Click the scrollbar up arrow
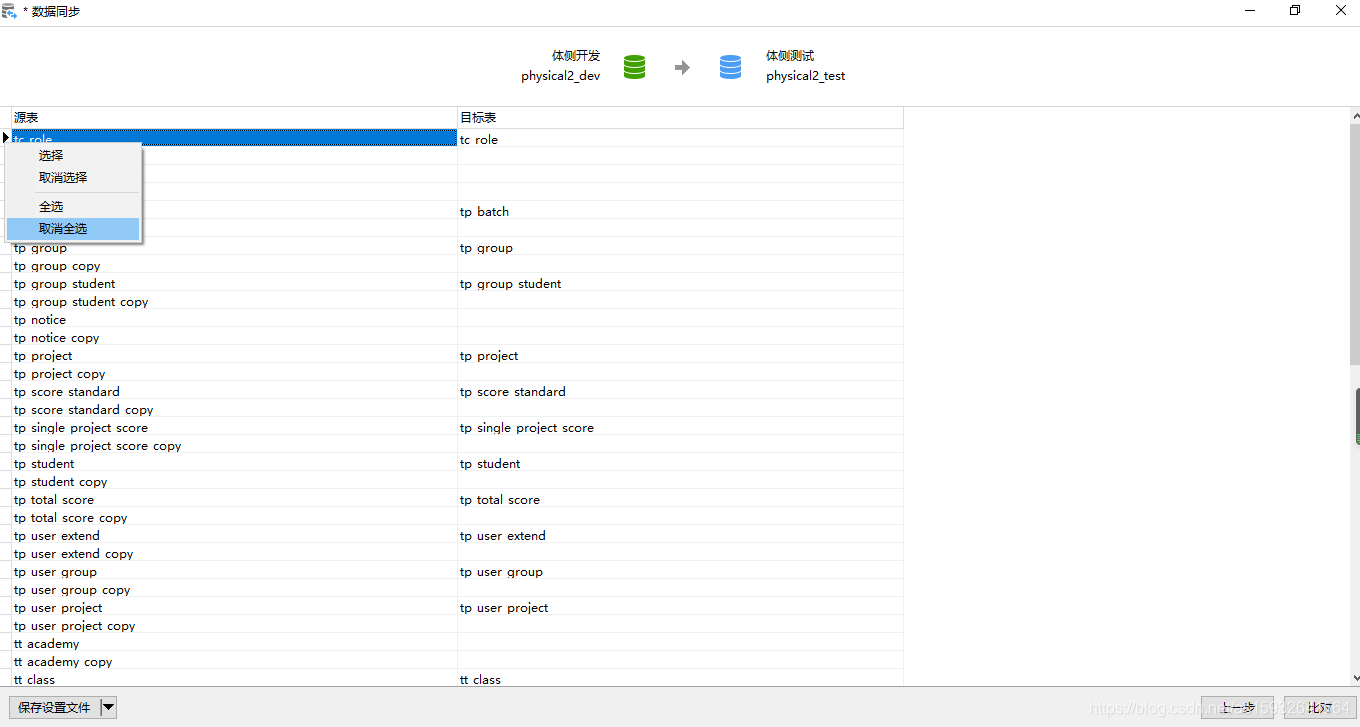The image size is (1360, 727). coord(1355,115)
